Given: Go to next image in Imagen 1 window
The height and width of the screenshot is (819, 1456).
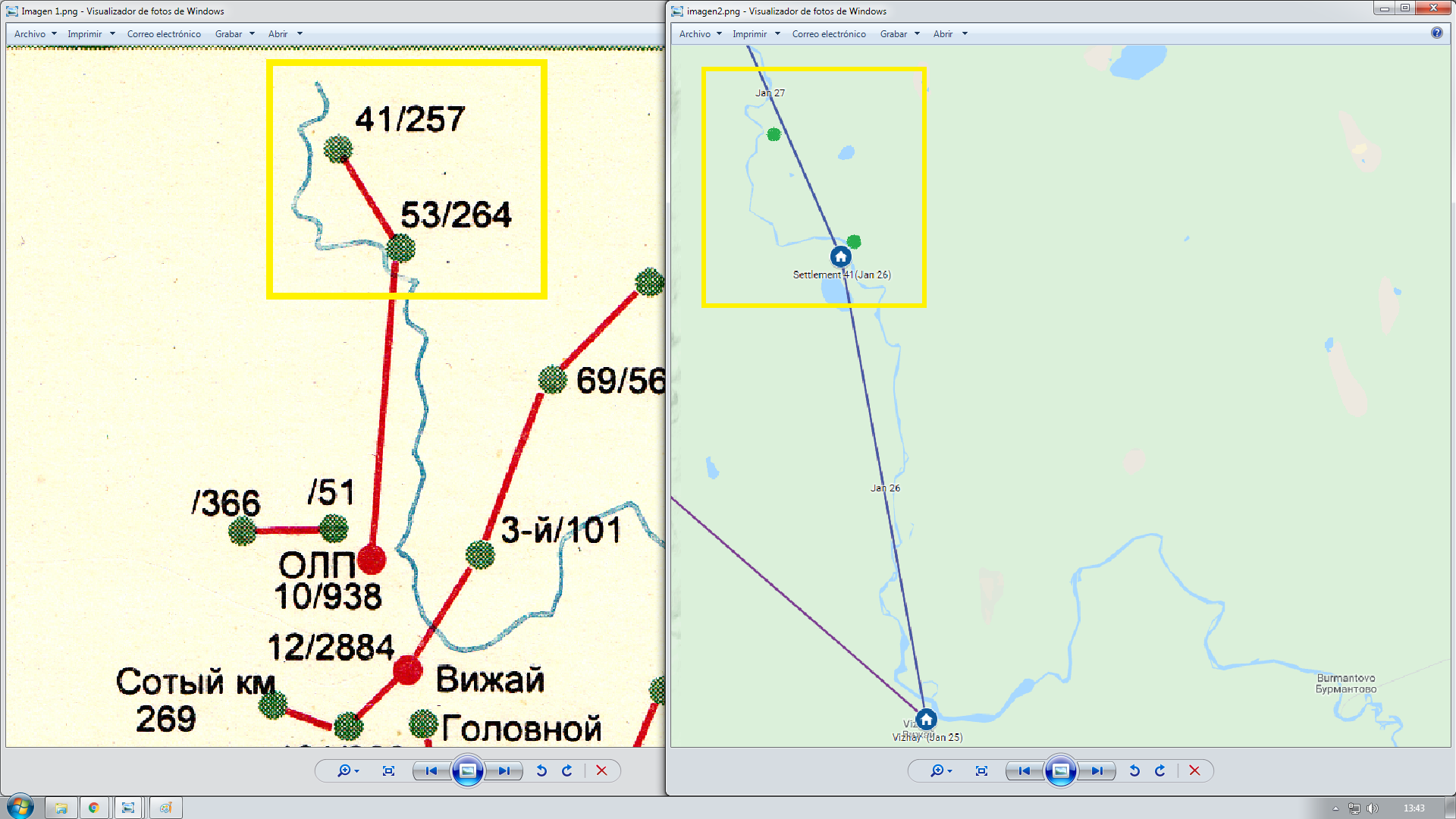Looking at the screenshot, I should [504, 770].
